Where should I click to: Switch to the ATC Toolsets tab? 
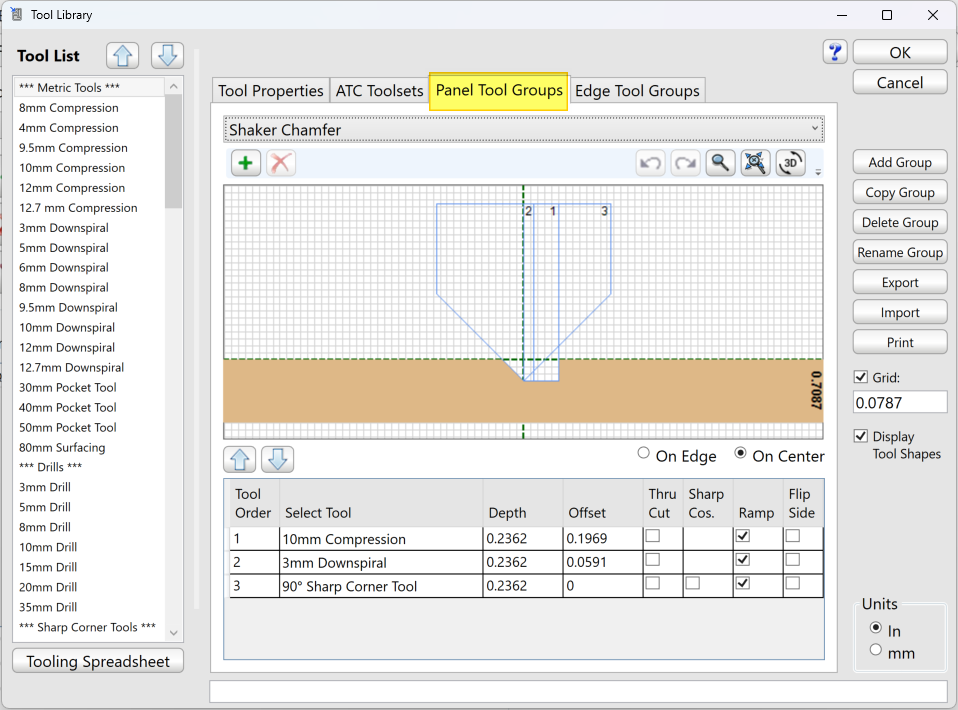[x=379, y=91]
